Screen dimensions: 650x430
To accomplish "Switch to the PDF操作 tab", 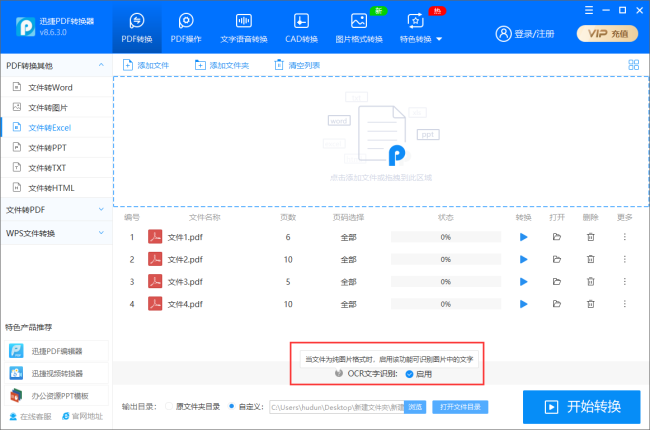I will (x=186, y=28).
